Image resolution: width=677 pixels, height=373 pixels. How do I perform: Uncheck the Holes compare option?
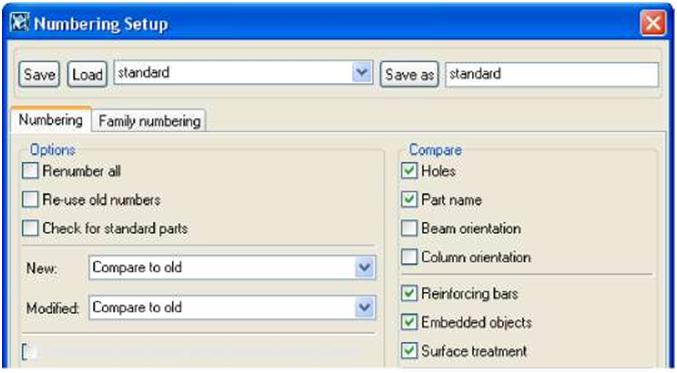pyautogui.click(x=409, y=171)
